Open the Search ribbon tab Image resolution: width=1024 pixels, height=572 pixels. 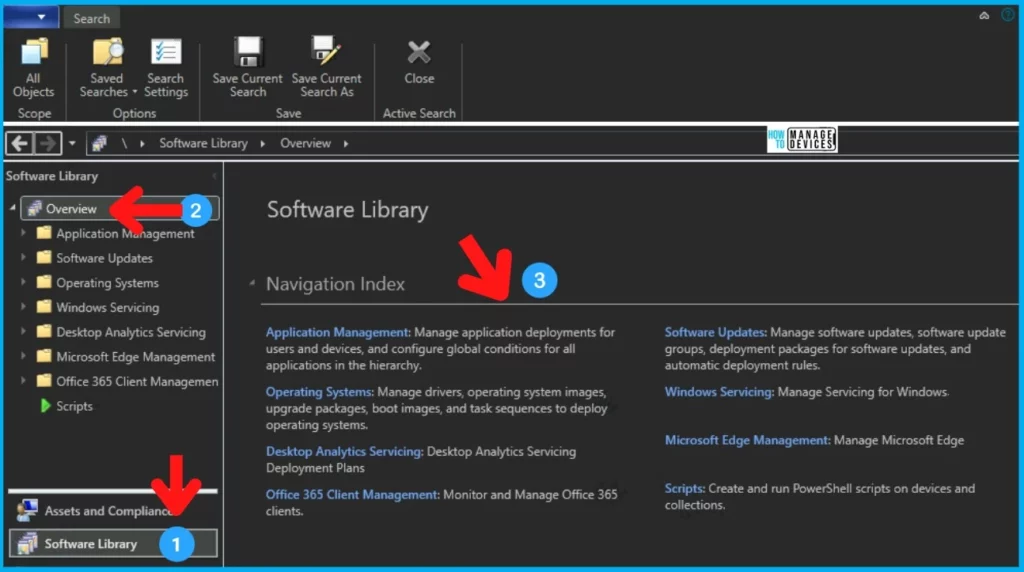(91, 18)
